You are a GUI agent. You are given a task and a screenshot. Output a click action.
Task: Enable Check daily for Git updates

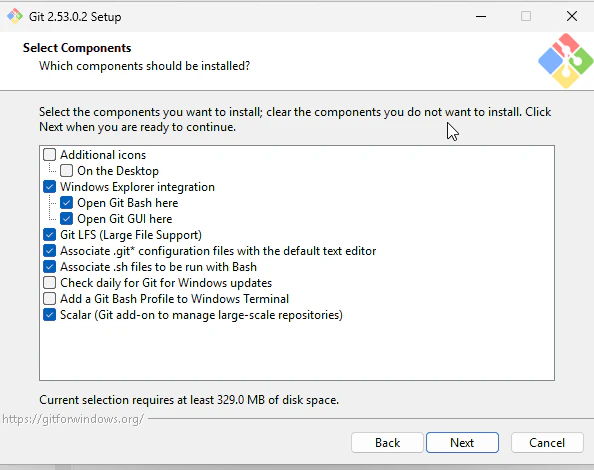50,283
